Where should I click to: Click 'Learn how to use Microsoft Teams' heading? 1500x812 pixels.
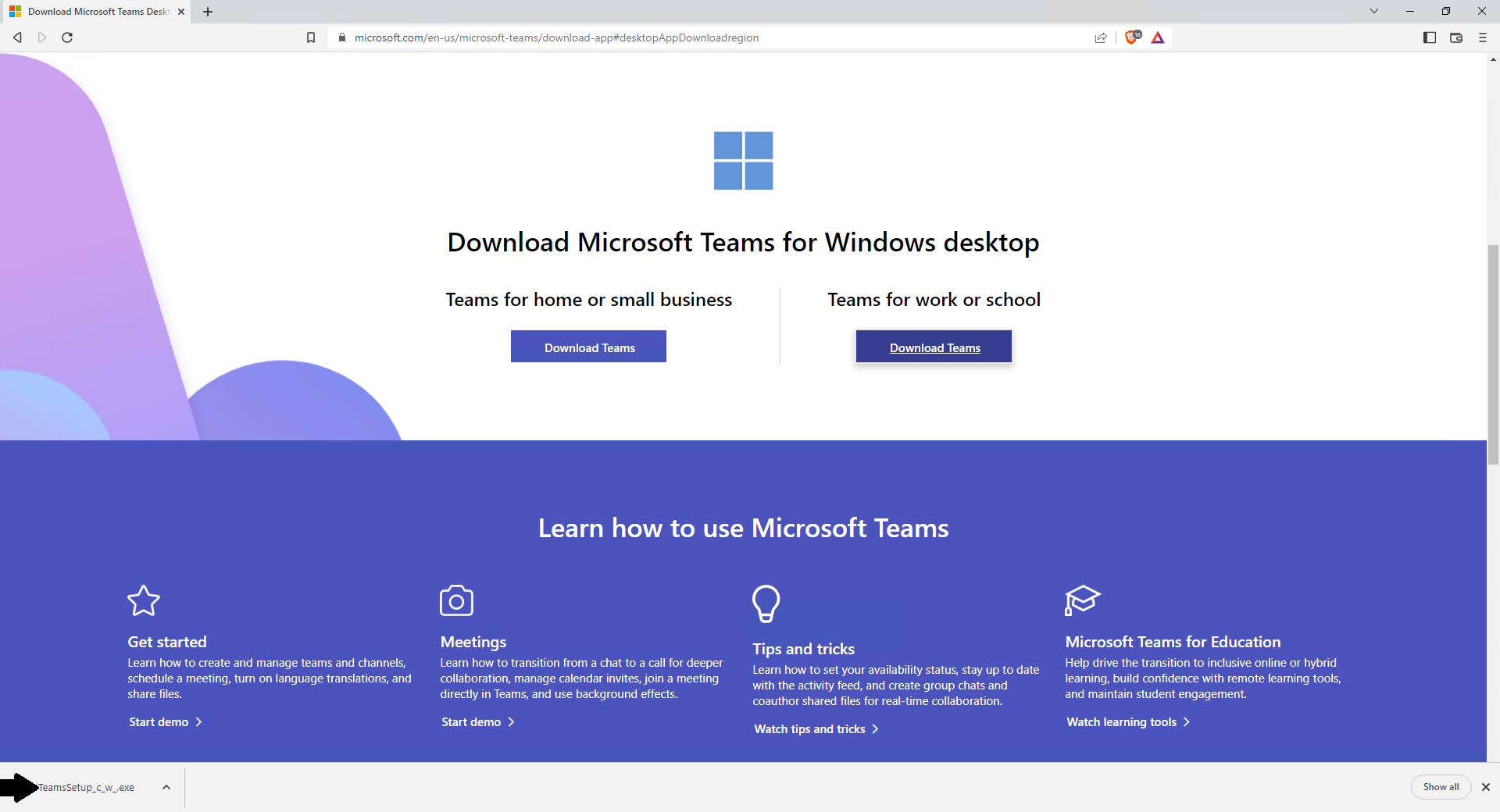click(x=743, y=529)
